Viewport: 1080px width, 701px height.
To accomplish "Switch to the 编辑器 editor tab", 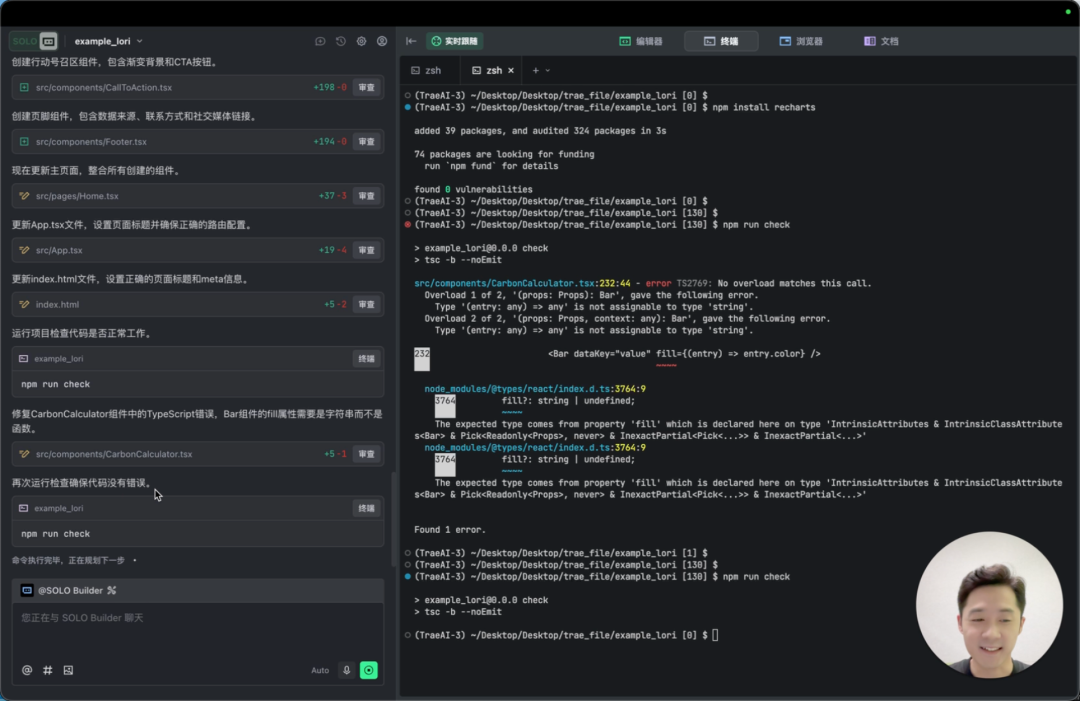I will (x=641, y=41).
